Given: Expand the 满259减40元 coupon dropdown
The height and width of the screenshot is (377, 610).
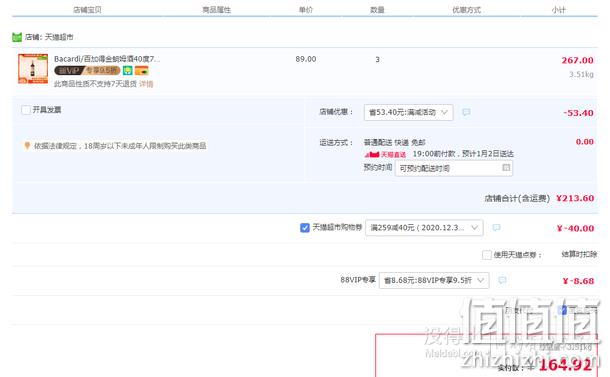Looking at the screenshot, I should click(x=424, y=228).
